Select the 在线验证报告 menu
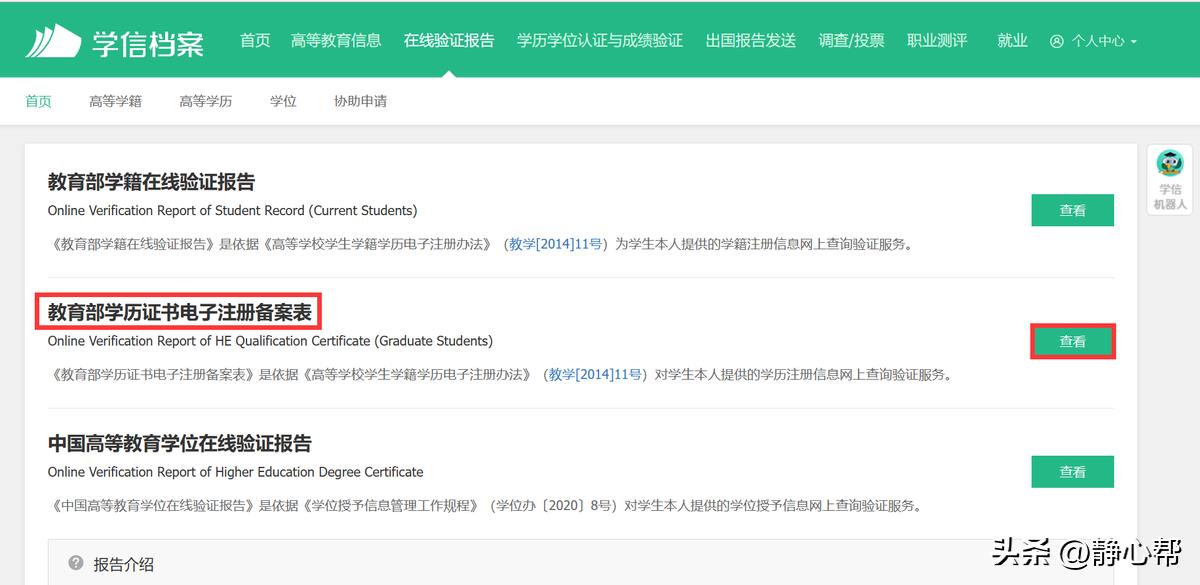Screen dimensions: 1200x585 tap(449, 41)
